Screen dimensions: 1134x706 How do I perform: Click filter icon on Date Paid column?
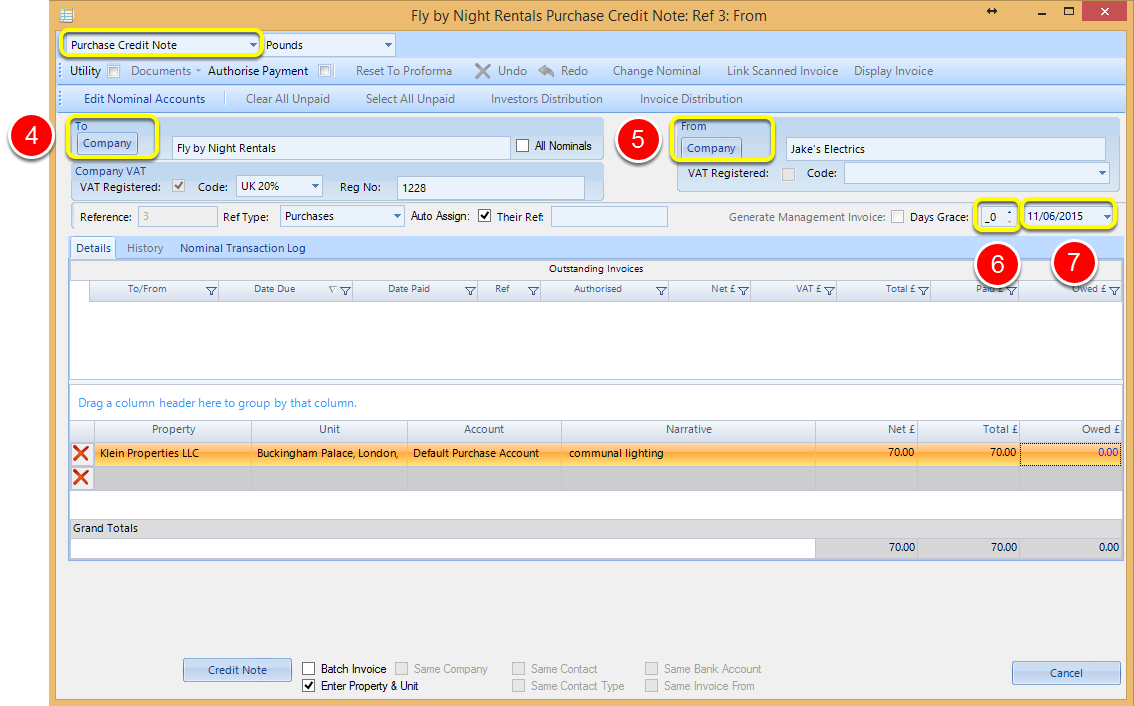tap(470, 291)
